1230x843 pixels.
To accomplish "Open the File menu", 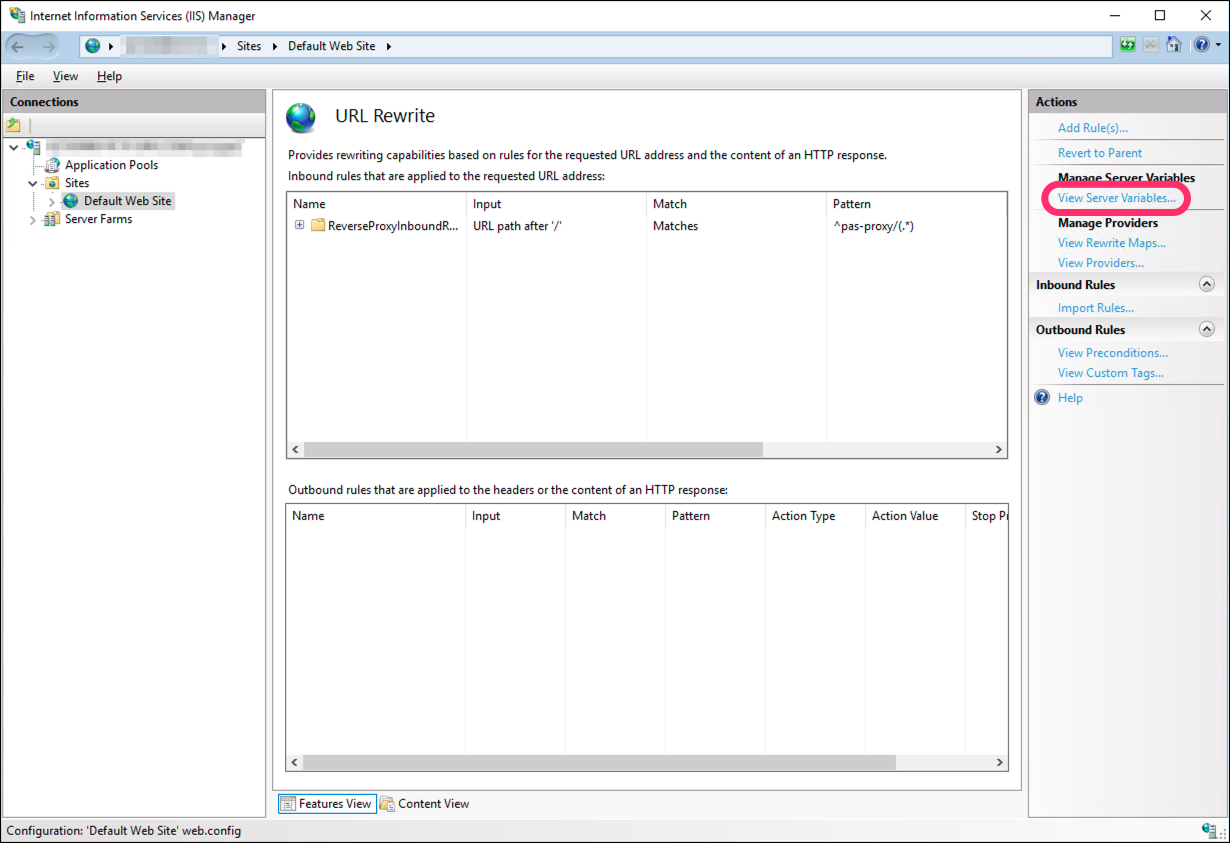I will tap(25, 76).
